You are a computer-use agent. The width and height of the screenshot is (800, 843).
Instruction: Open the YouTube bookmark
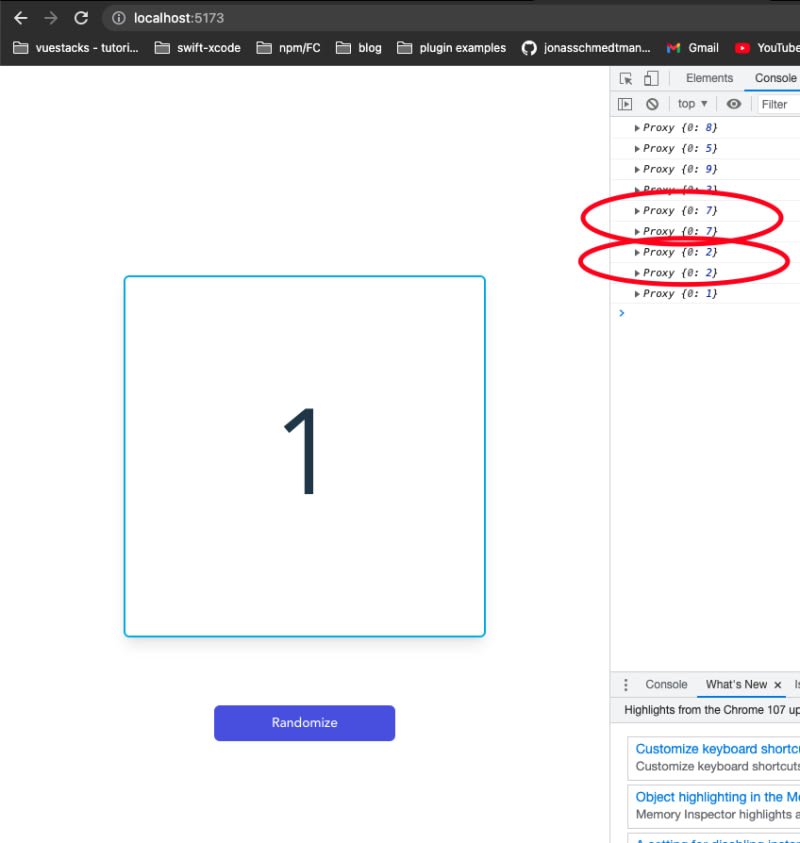click(x=767, y=48)
